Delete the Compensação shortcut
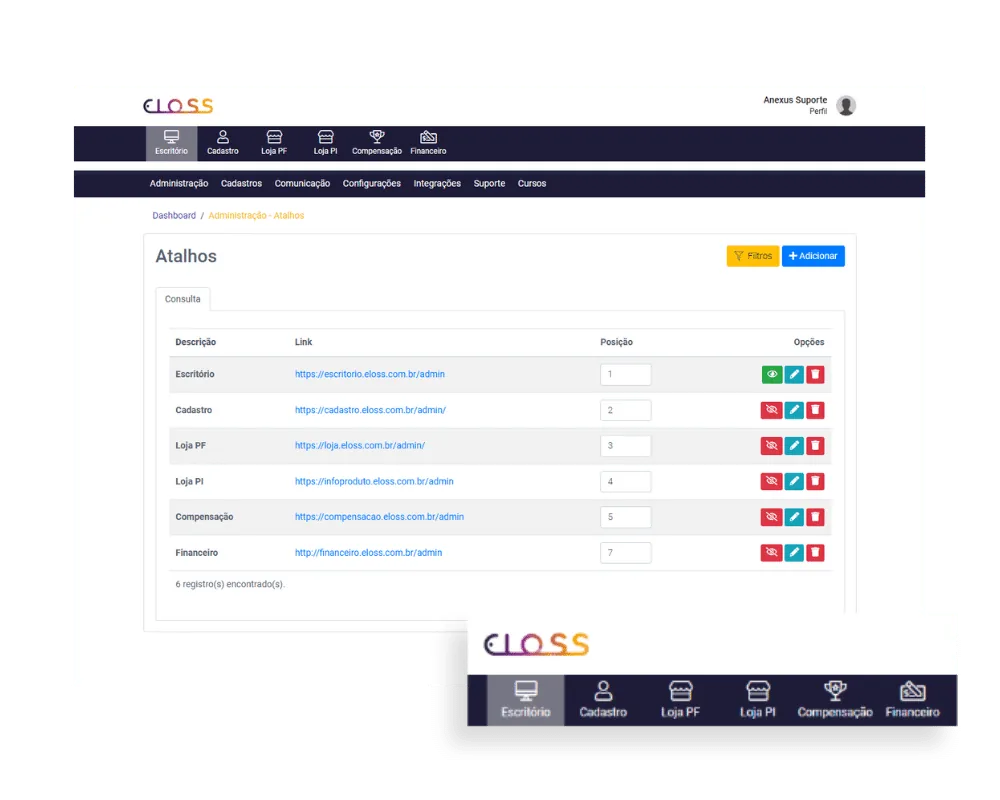The height and width of the screenshot is (800, 1000). [x=815, y=517]
